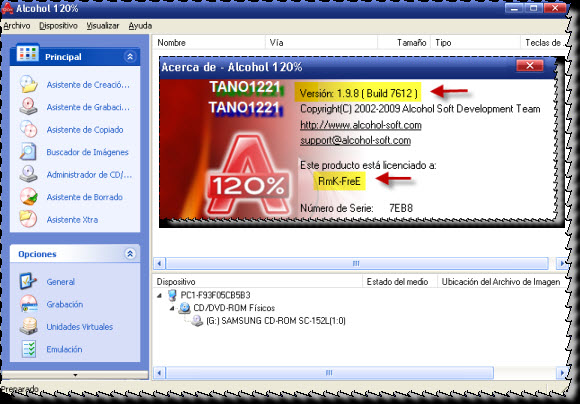Collapse the CD/DVD-ROM Físicos tree node
580x404 pixels.
[172, 308]
